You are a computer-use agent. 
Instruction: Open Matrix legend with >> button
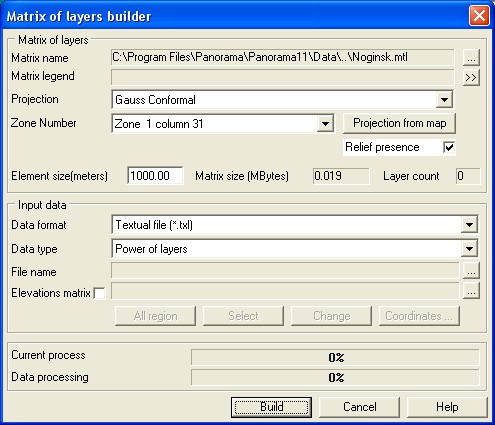point(471,77)
